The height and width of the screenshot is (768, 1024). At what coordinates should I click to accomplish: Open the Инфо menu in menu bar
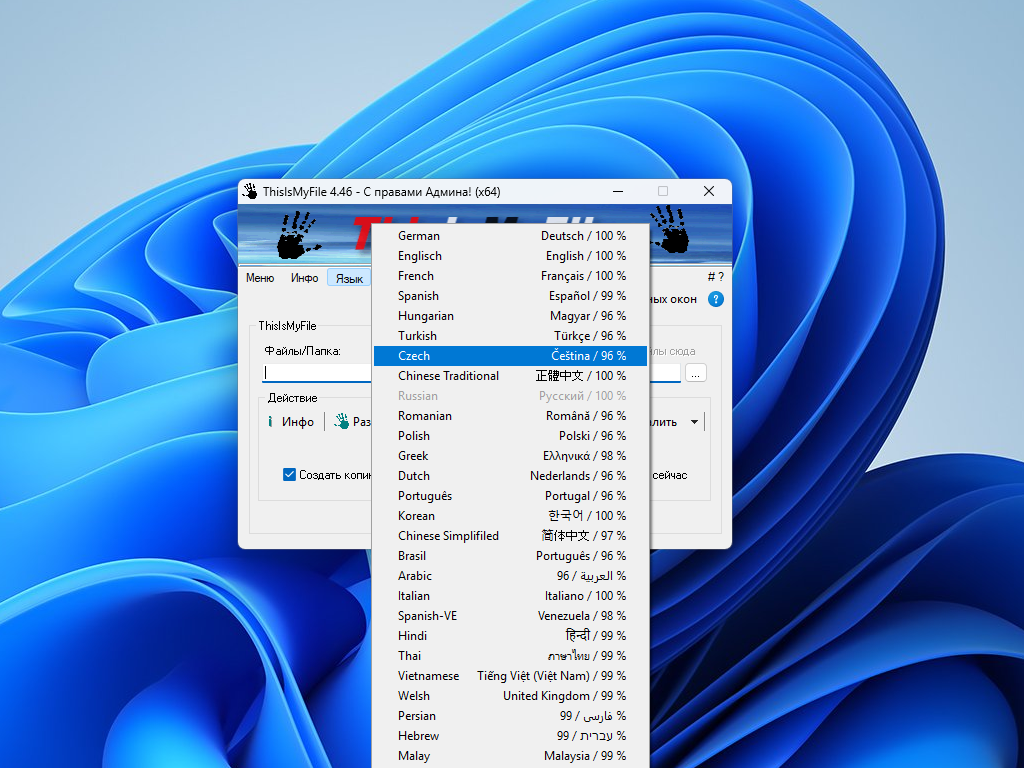tap(305, 278)
